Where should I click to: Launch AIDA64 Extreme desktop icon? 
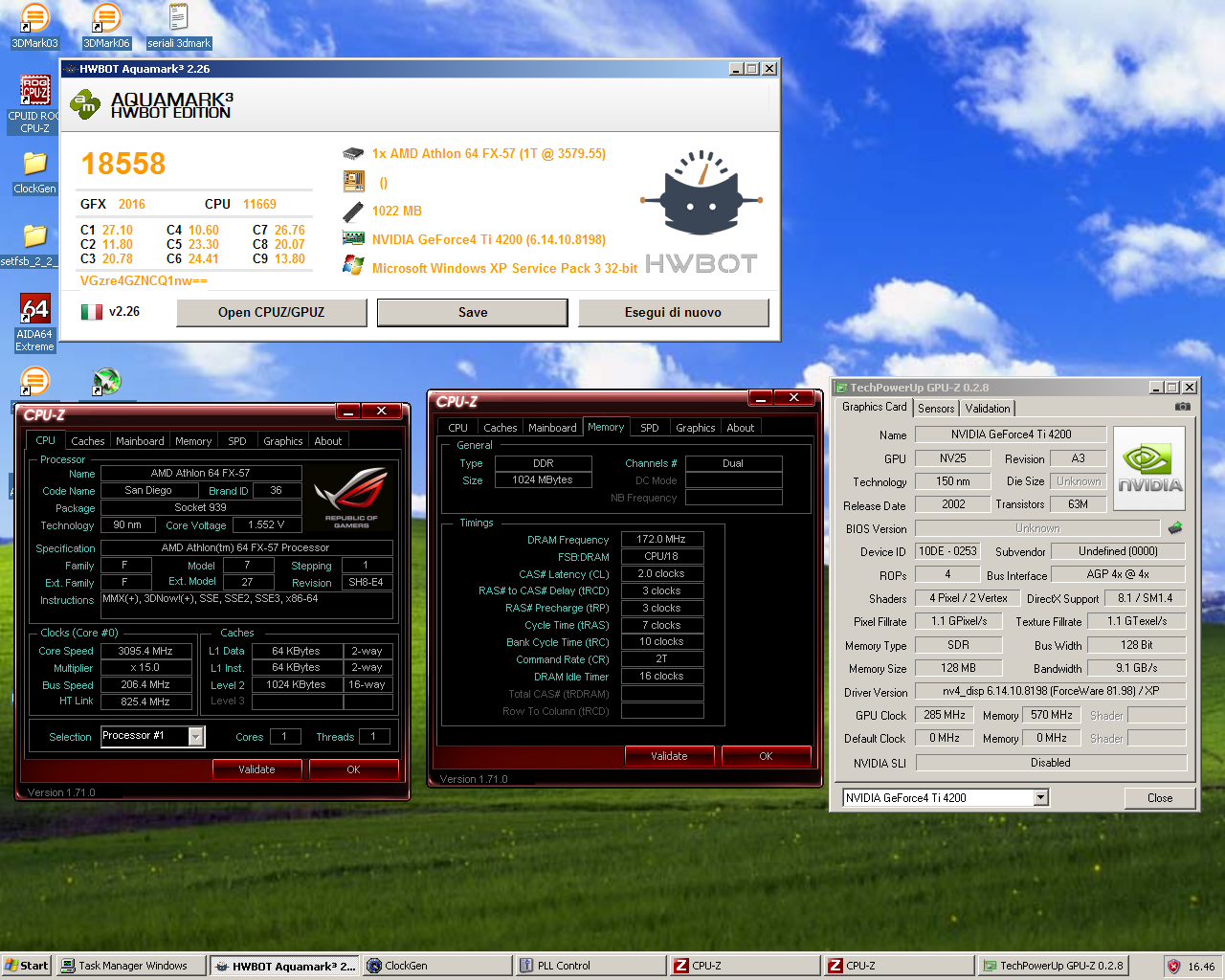tap(34, 323)
